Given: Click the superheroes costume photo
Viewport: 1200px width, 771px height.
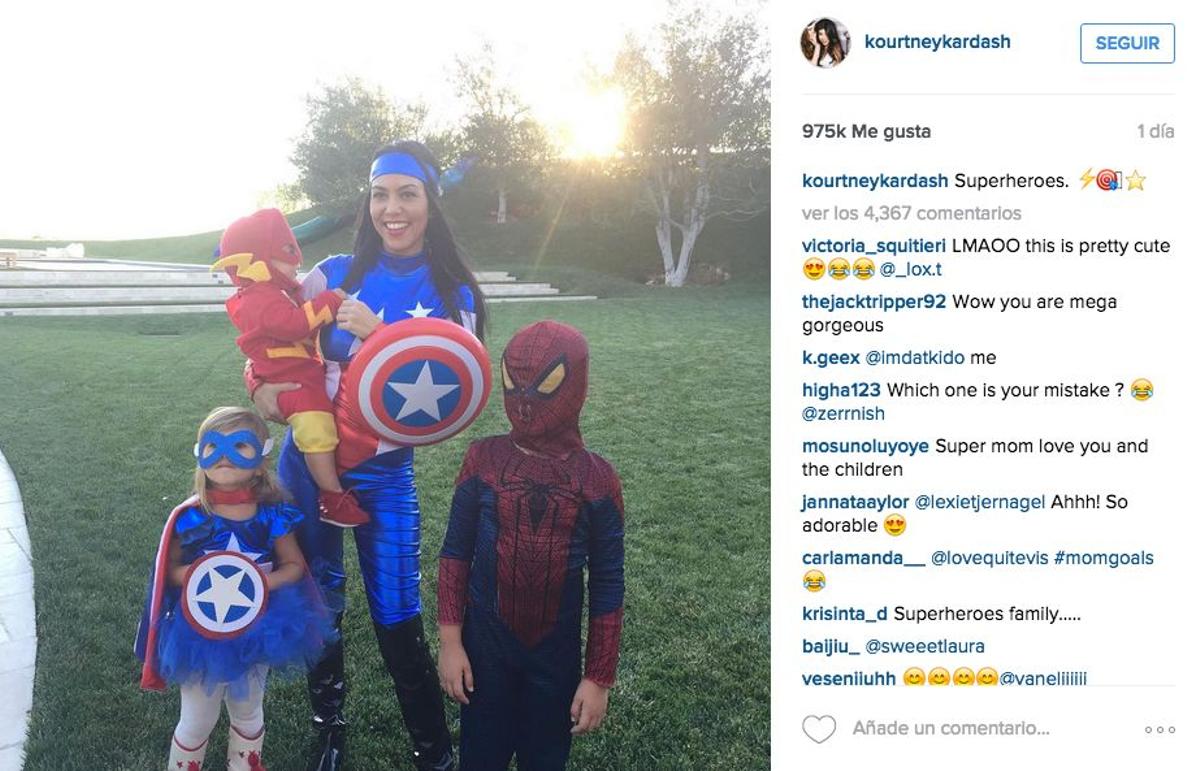Looking at the screenshot, I should (x=385, y=385).
